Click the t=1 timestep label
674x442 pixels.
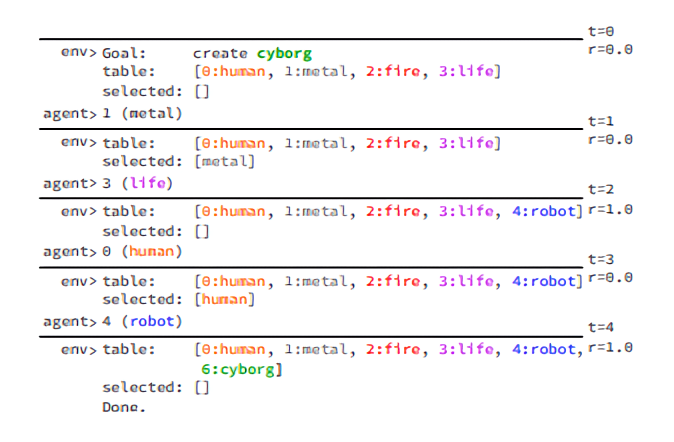(x=601, y=122)
